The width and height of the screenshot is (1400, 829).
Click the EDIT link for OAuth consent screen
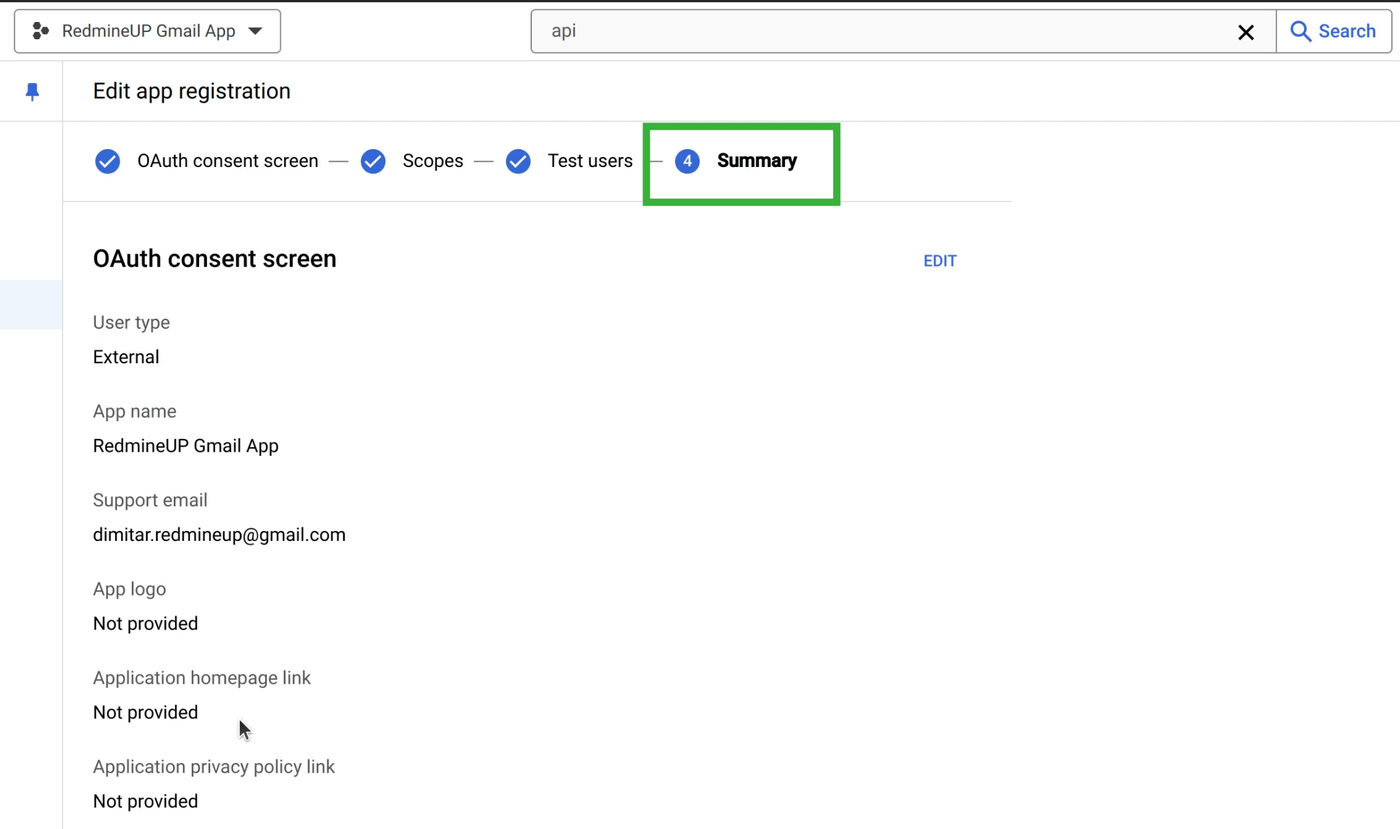(939, 260)
